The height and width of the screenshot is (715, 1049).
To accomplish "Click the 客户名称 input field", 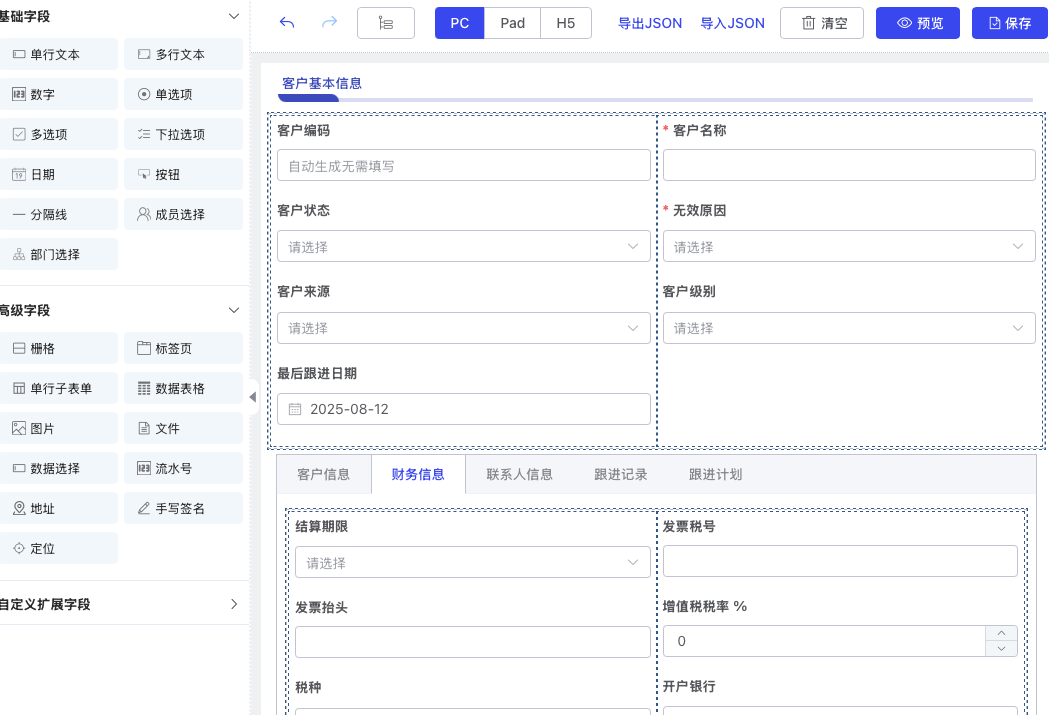I will (x=850, y=165).
